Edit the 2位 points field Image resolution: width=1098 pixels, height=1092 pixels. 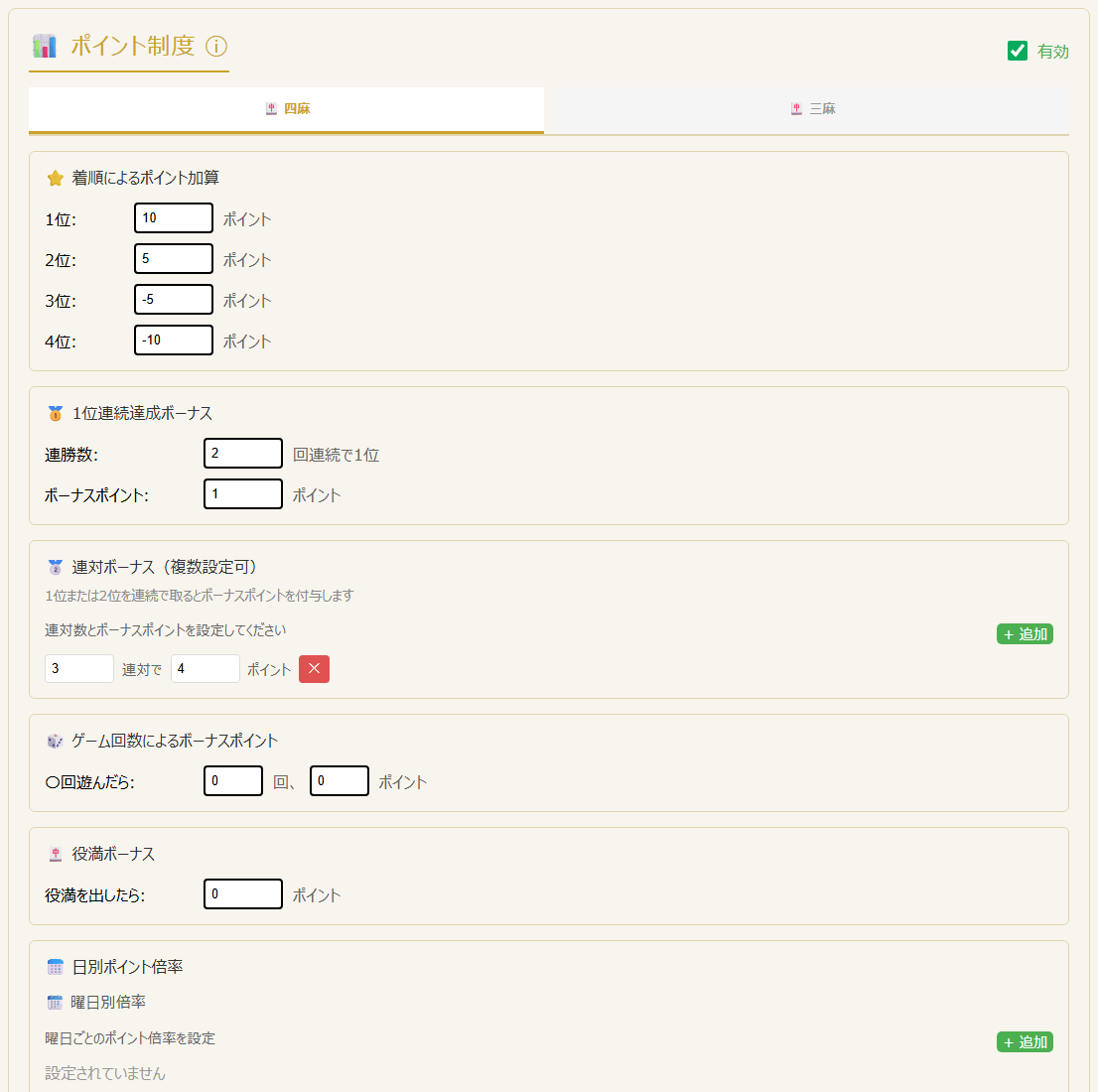tap(174, 258)
